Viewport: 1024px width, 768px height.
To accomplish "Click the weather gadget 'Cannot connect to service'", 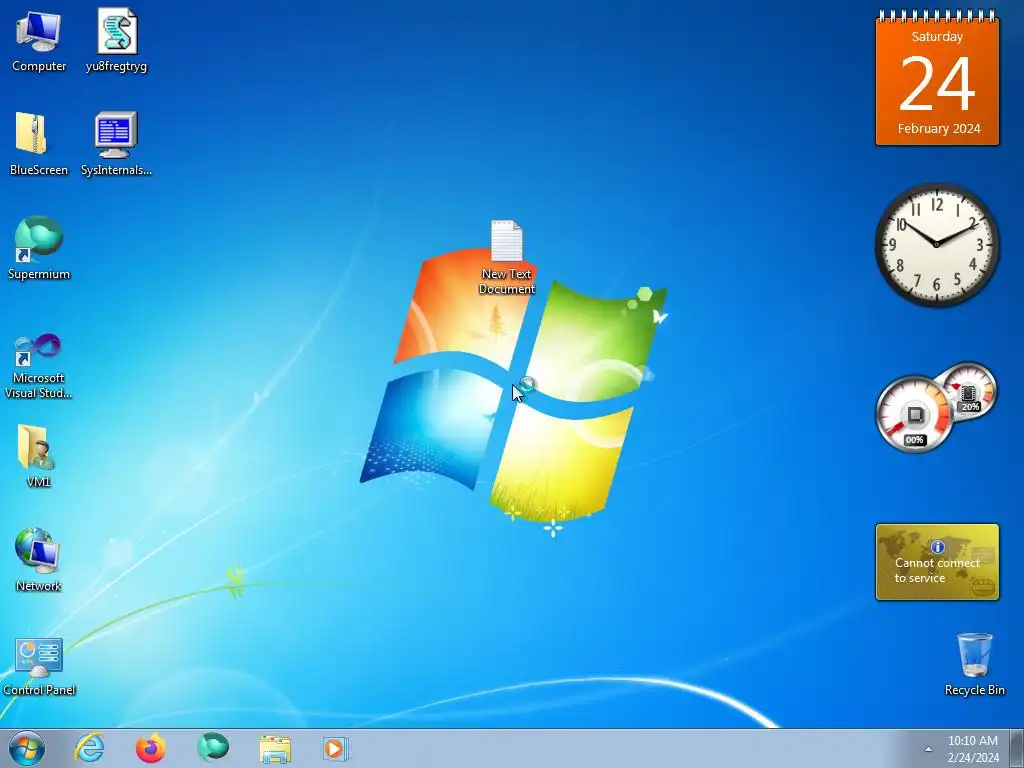I will pos(937,562).
